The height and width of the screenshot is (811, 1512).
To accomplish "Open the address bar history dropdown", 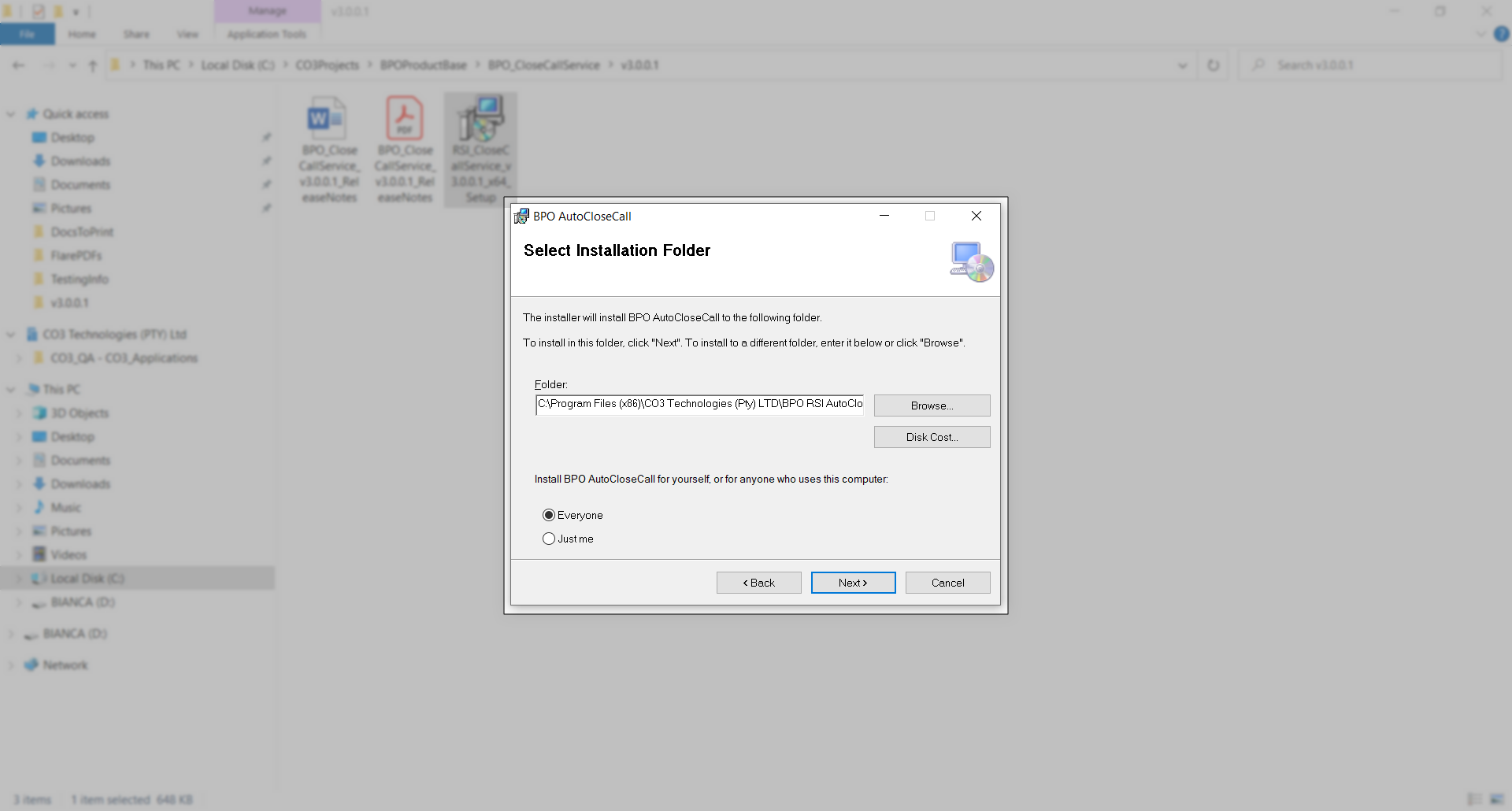I will click(x=1182, y=65).
